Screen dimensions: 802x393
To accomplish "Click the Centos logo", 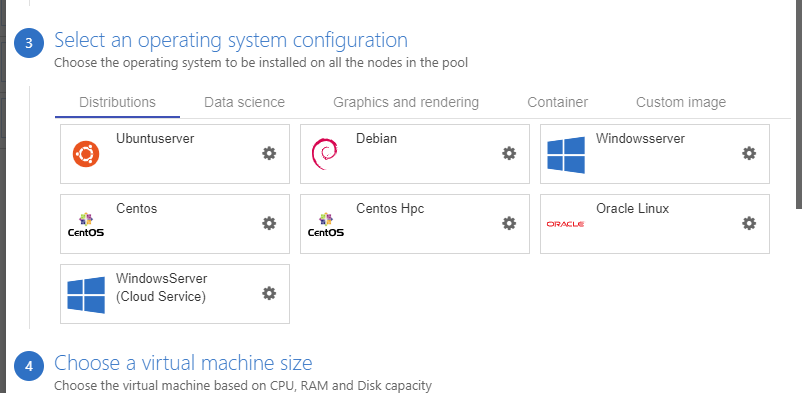I will click(x=86, y=225).
